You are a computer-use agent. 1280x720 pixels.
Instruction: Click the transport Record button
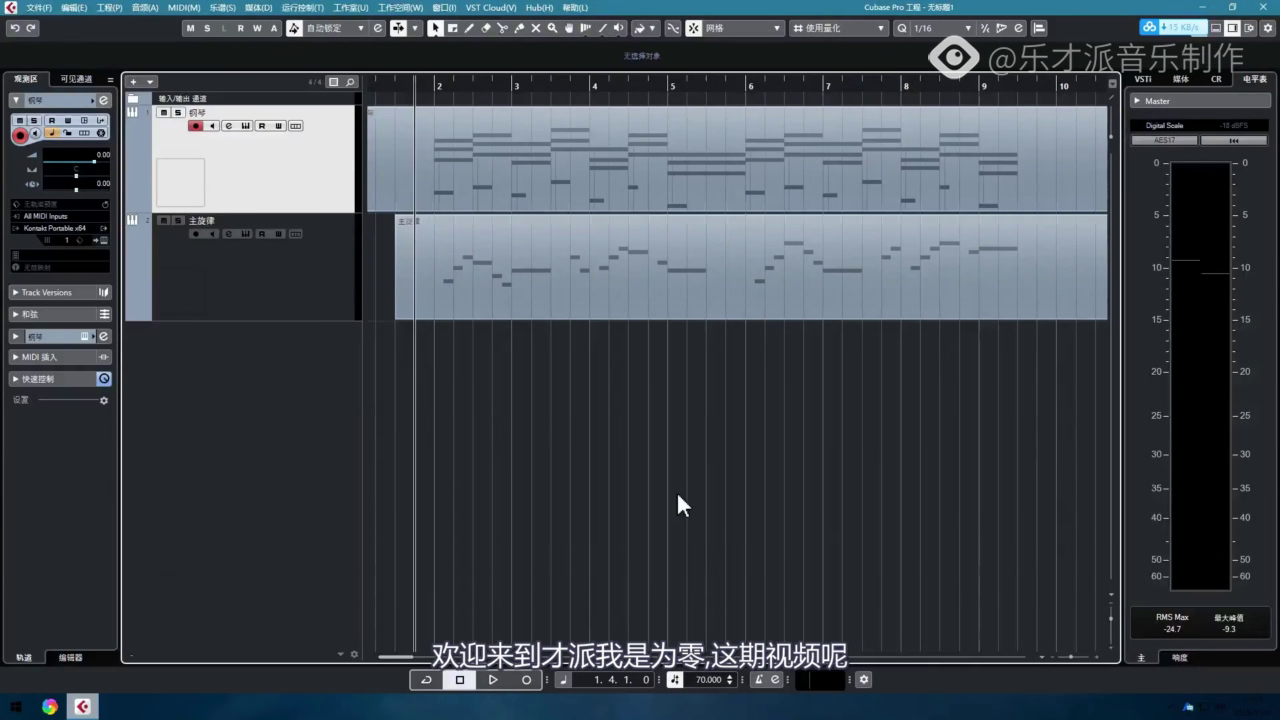click(x=526, y=680)
